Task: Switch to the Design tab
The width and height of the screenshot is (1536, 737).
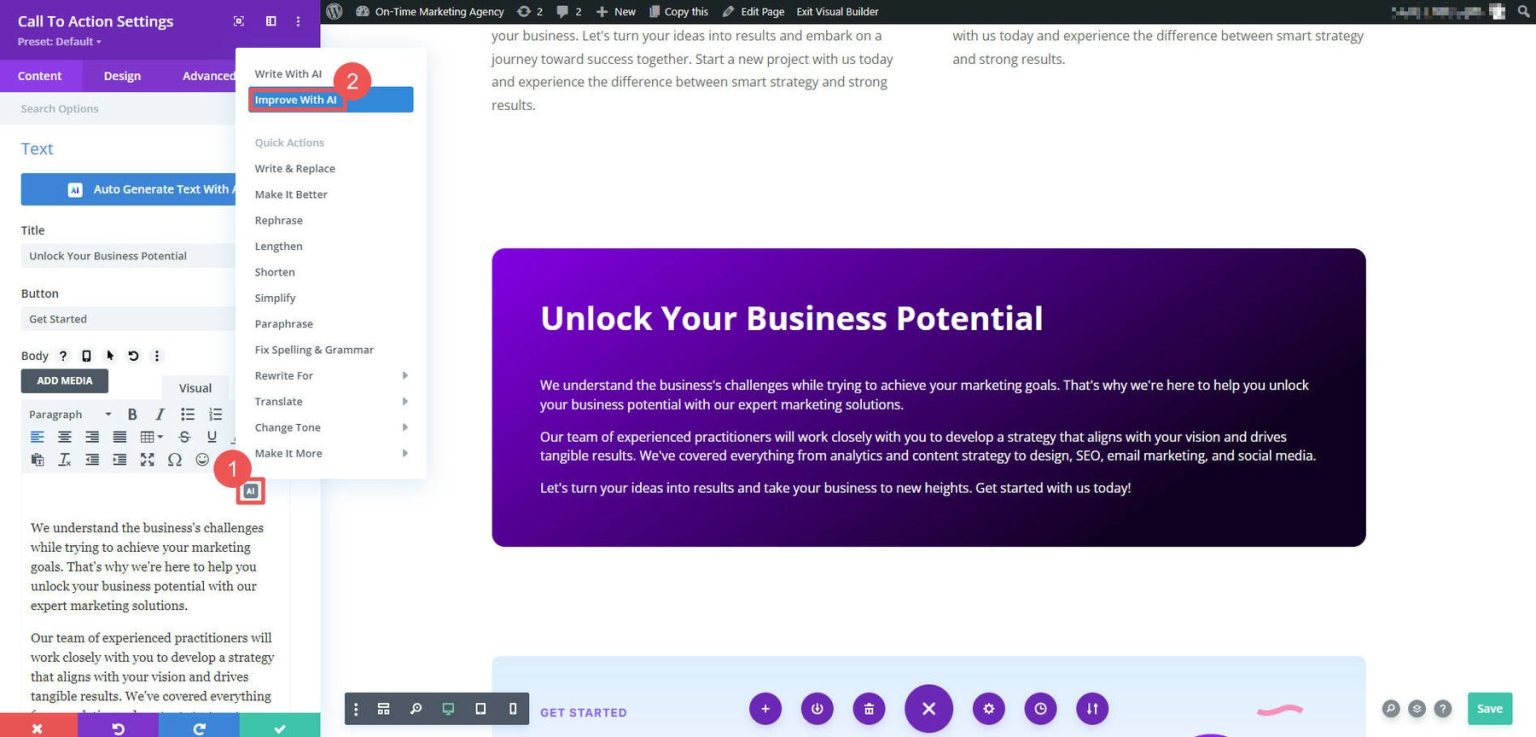Action: click(121, 75)
